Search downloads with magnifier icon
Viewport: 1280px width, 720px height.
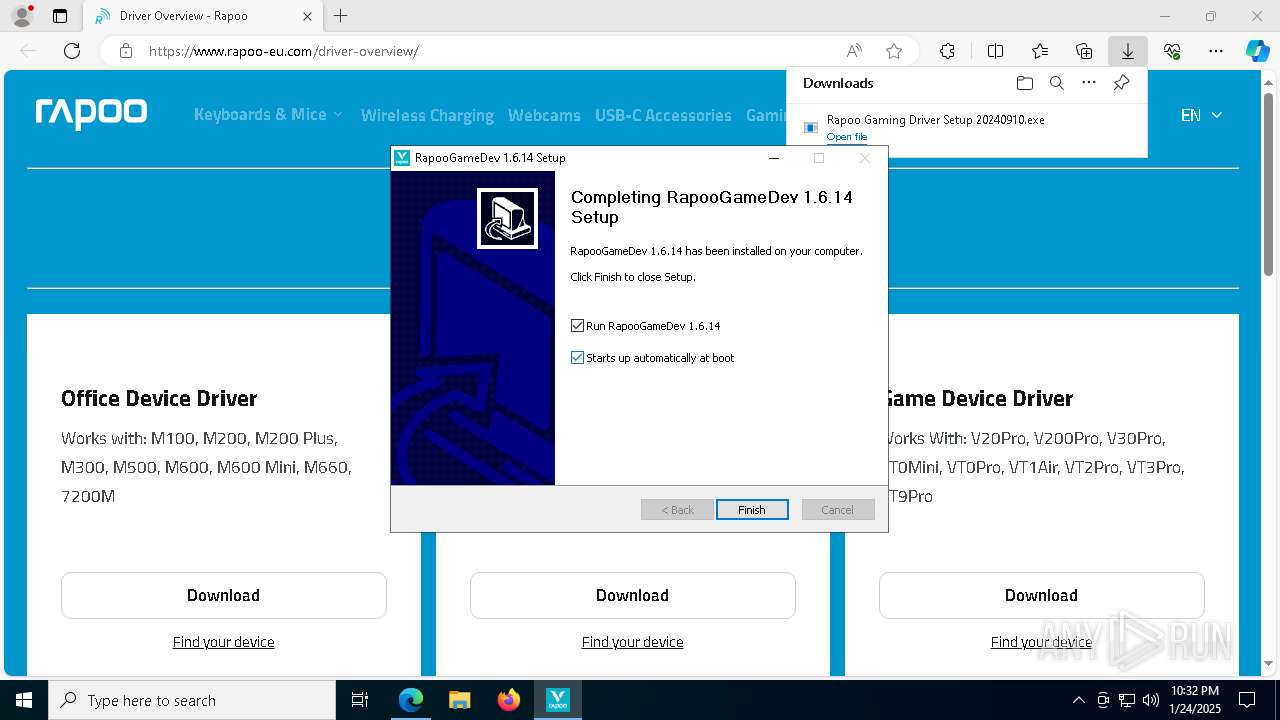click(x=1056, y=83)
